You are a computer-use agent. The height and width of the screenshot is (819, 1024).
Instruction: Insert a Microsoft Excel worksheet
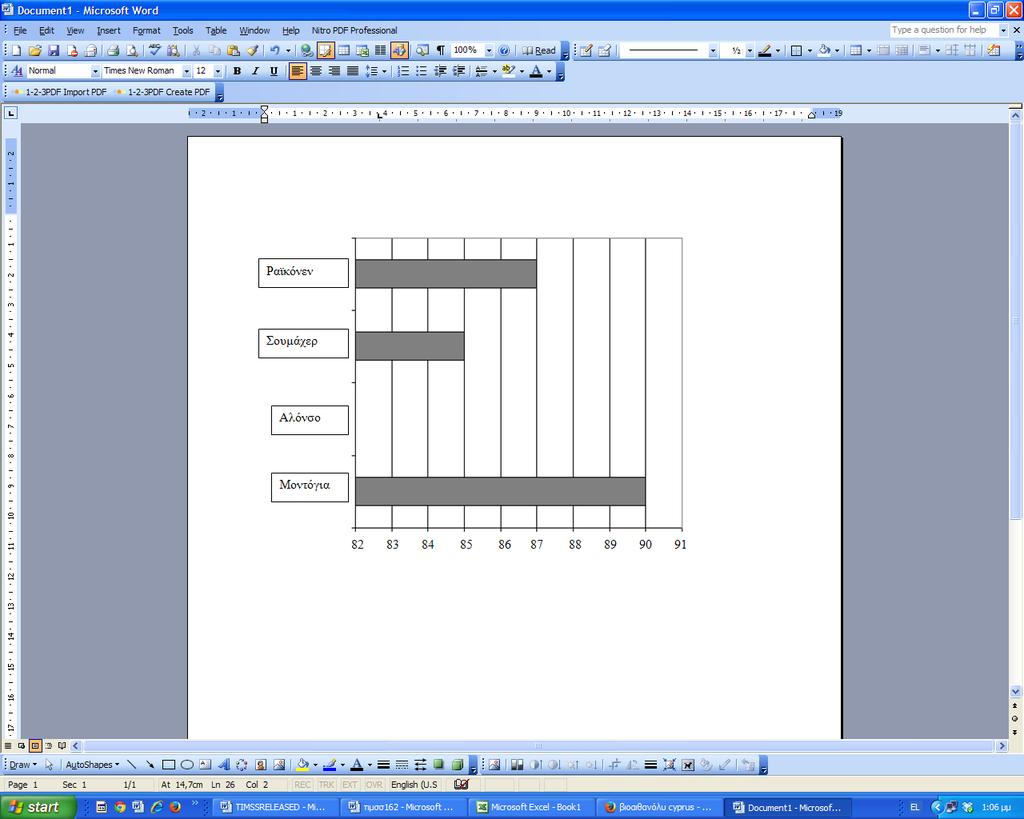click(362, 50)
